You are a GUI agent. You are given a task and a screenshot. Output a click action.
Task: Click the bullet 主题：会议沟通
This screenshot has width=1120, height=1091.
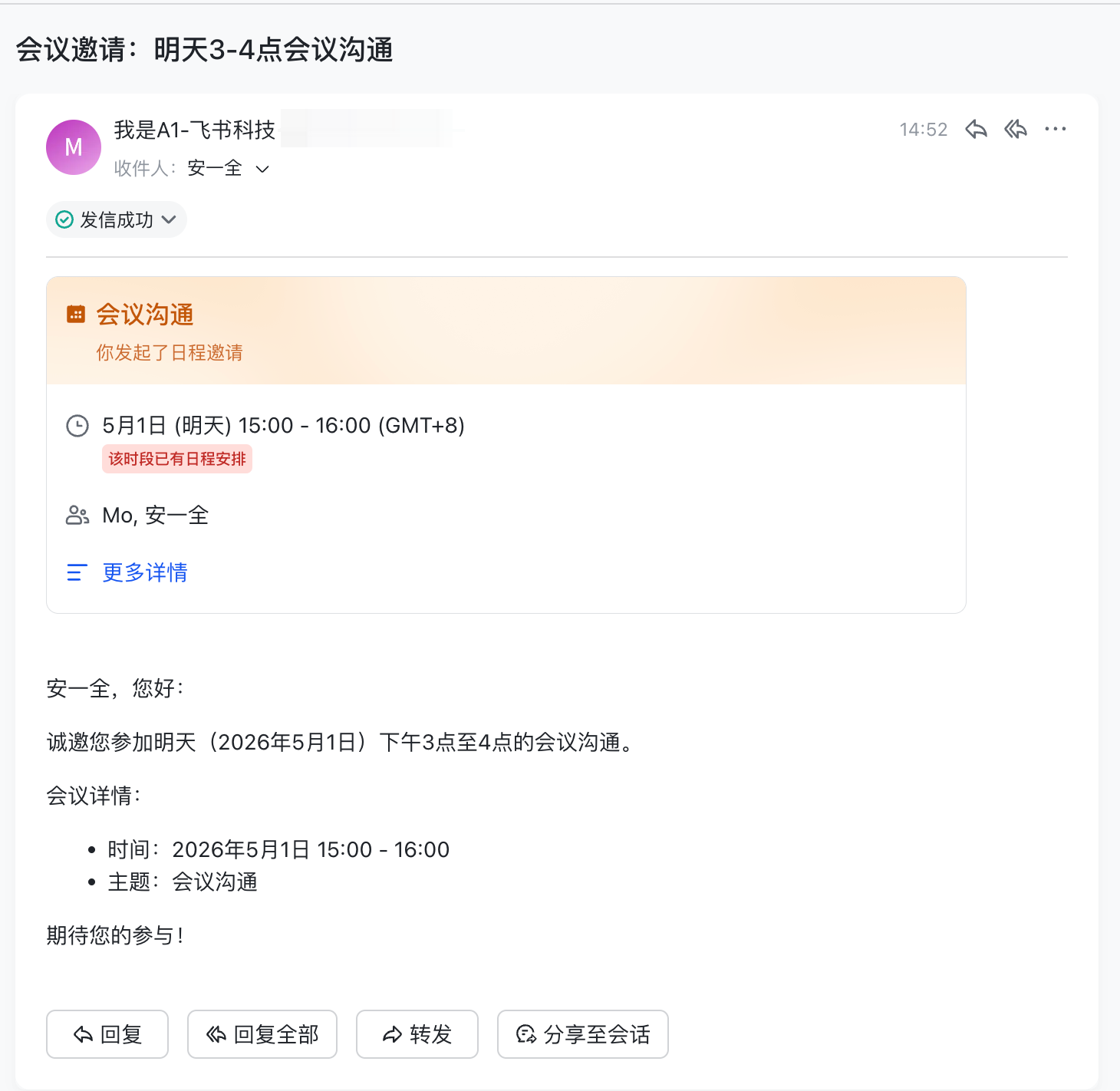(183, 882)
